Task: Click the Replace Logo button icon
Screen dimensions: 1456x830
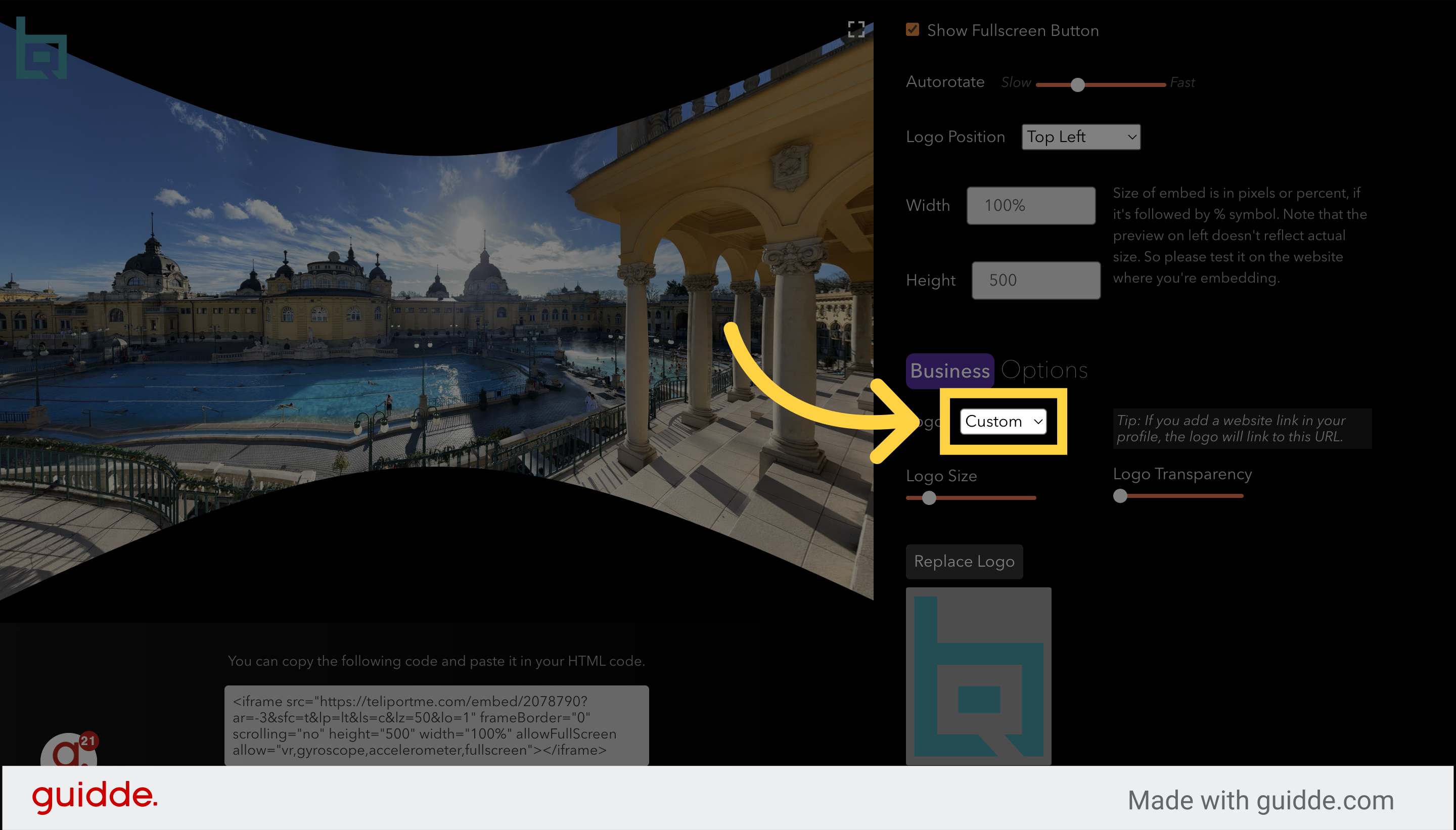Action: pyautogui.click(x=964, y=561)
